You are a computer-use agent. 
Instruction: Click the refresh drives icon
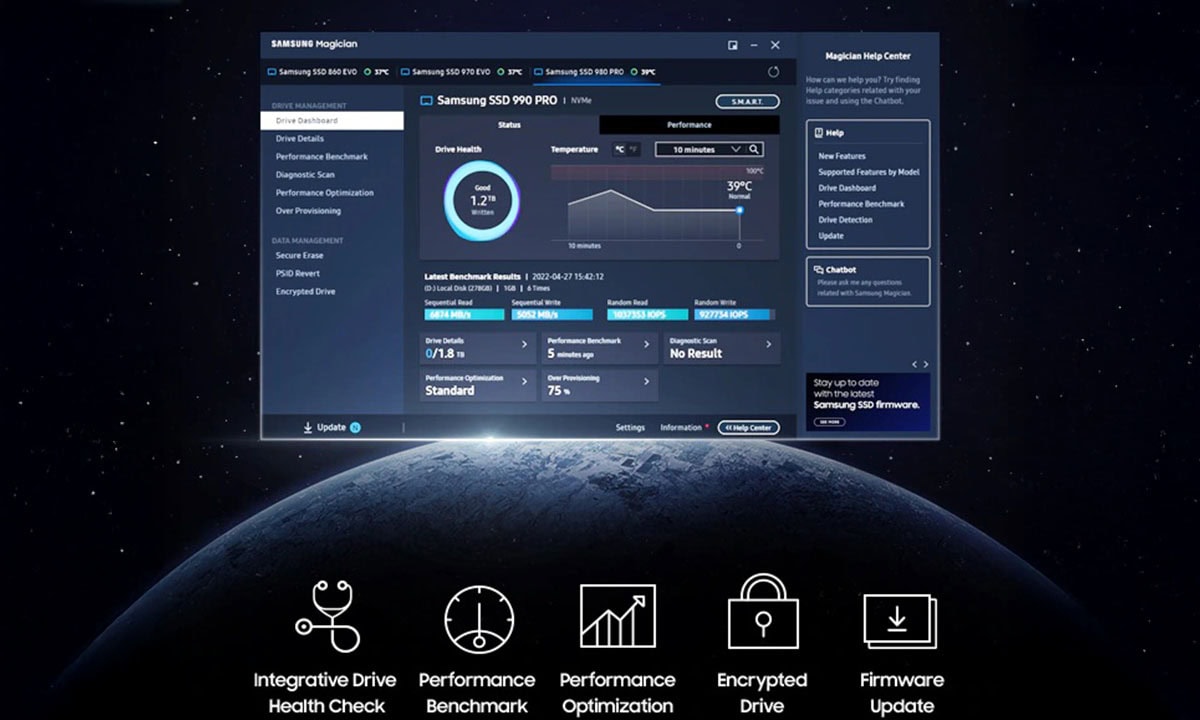pos(773,72)
